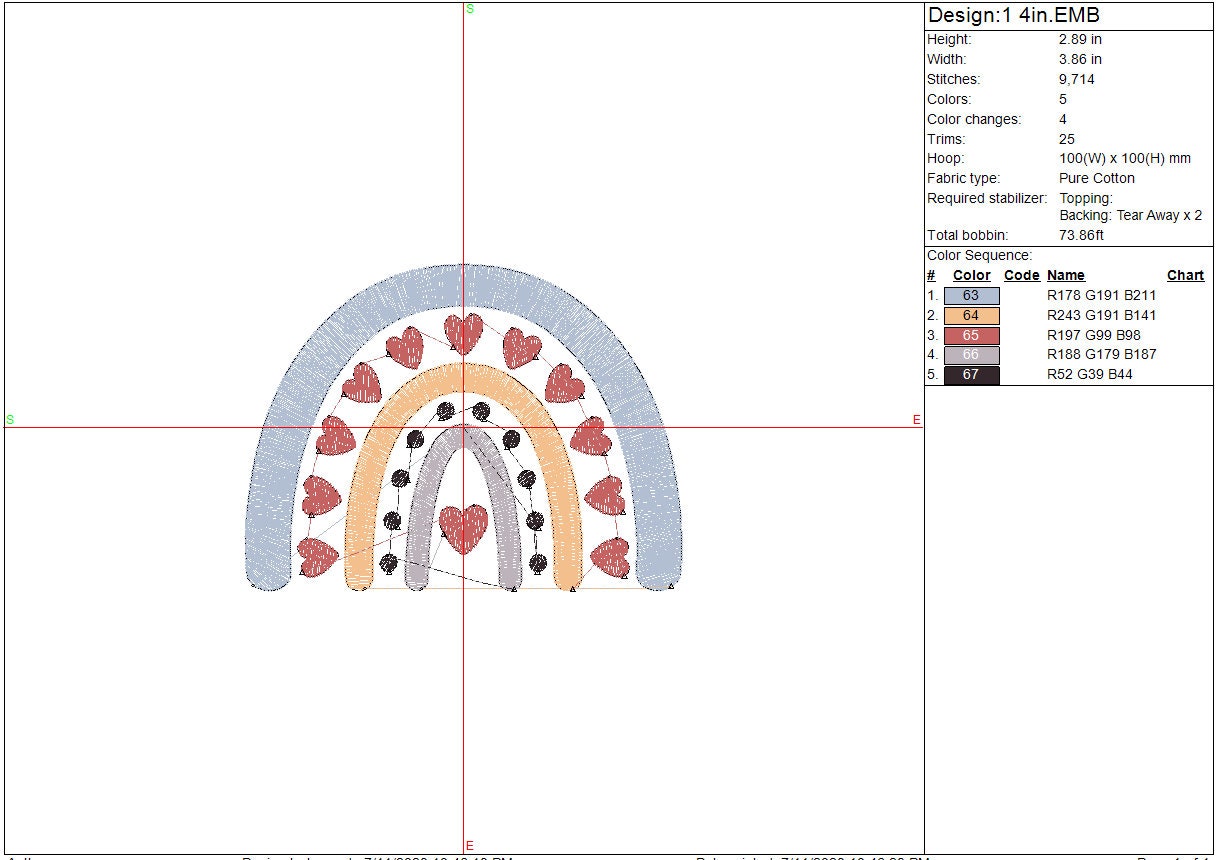Screen dimensions: 1218x860
Task: Click the red E marker at bottom
Action: coord(469,846)
